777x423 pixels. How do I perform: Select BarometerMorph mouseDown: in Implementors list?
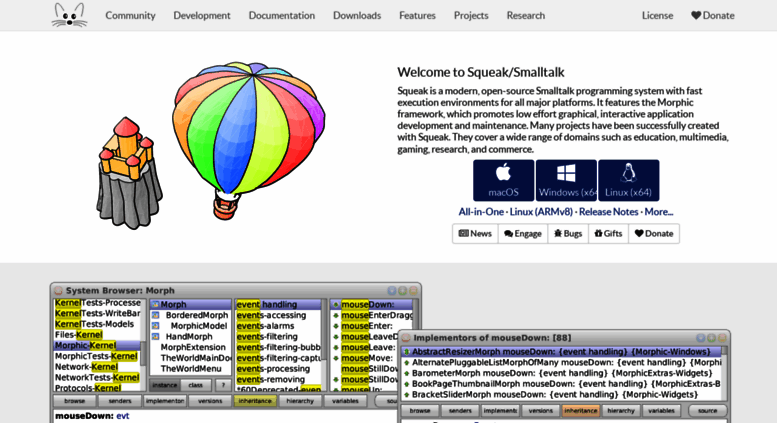[x=561, y=373]
